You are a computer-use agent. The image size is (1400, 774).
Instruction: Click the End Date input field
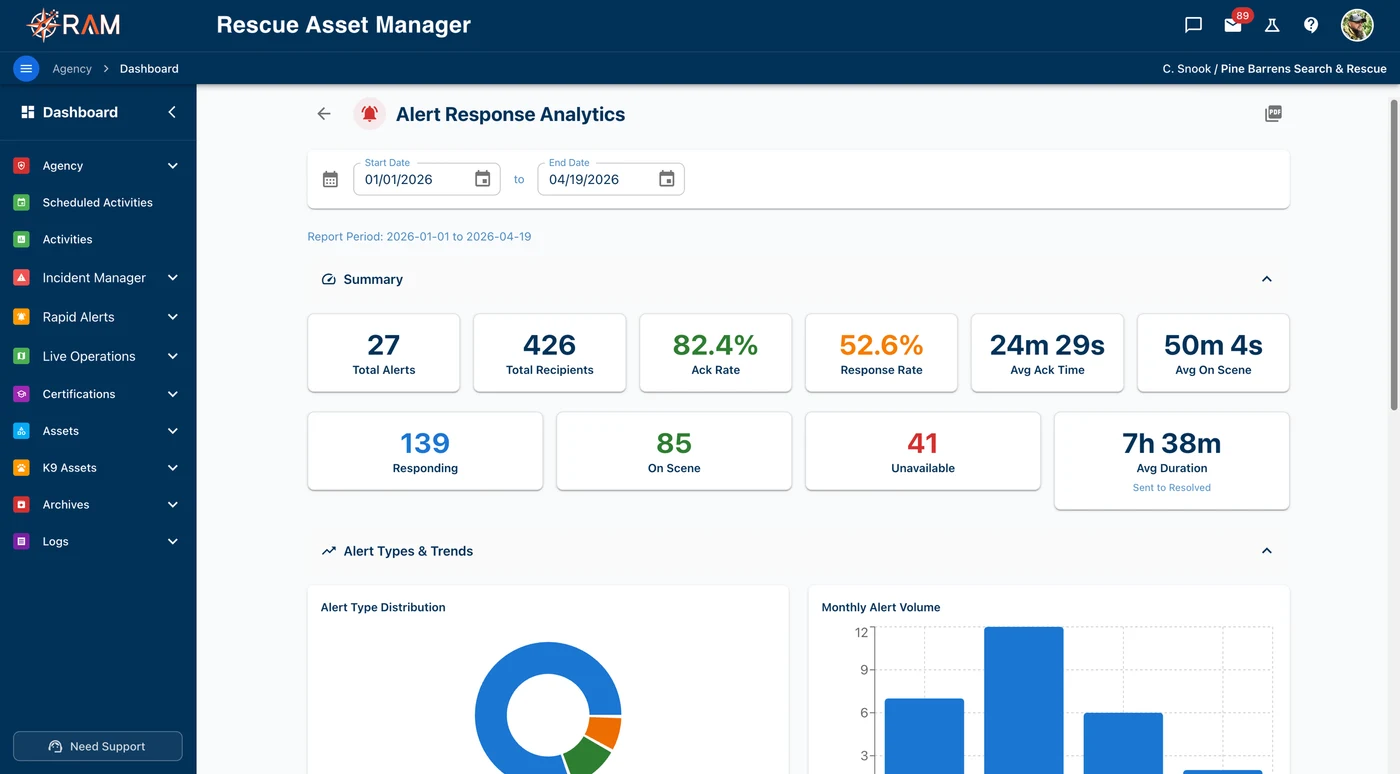coord(611,179)
